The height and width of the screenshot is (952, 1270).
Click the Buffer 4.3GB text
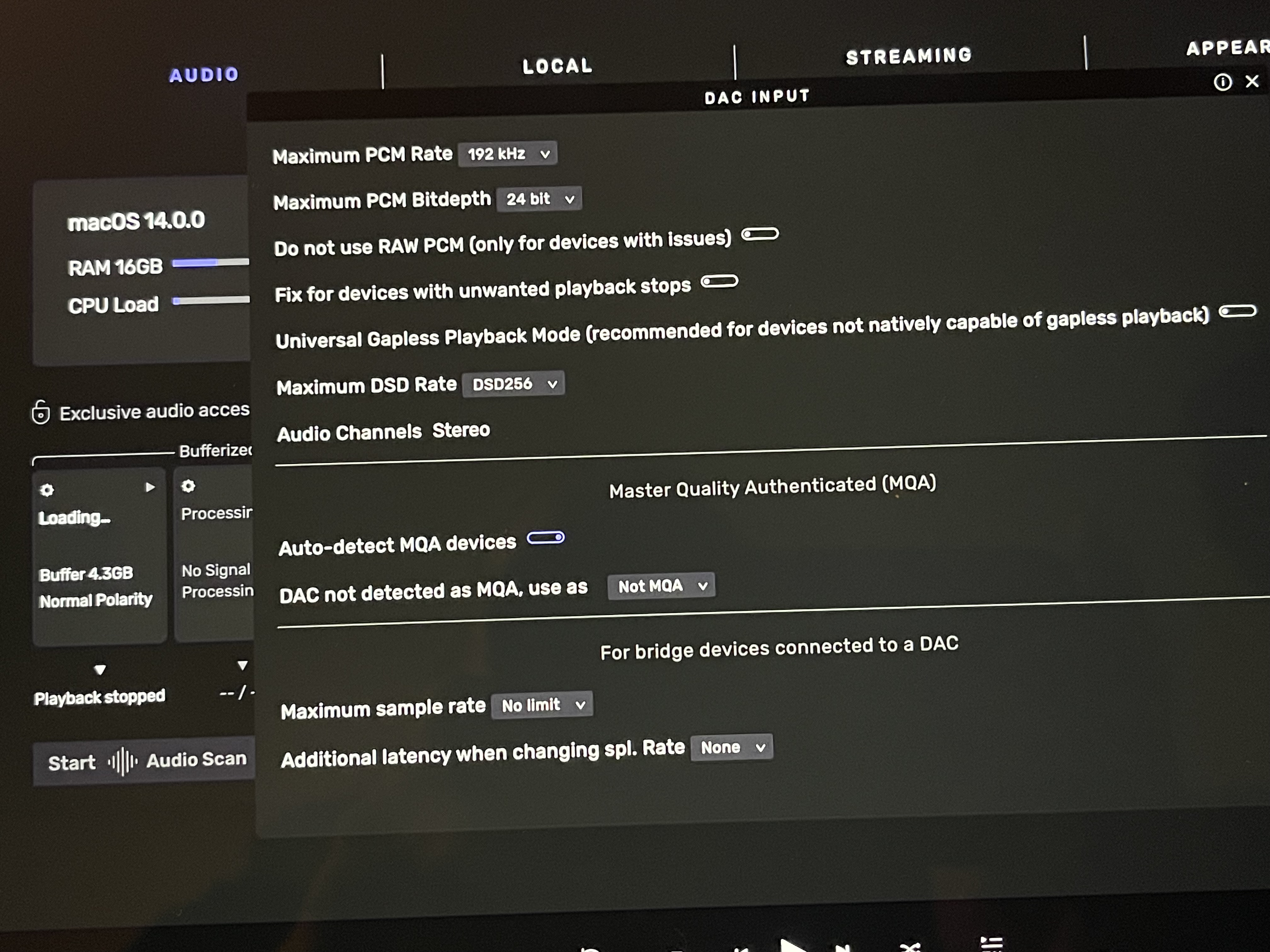[x=86, y=574]
